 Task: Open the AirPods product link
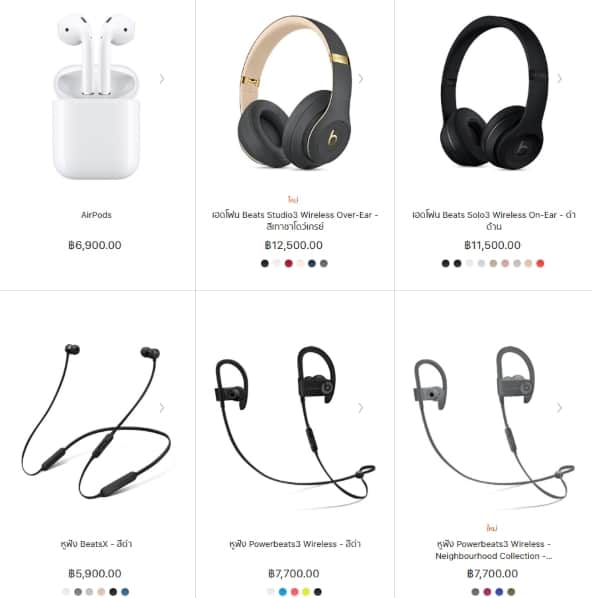(x=96, y=215)
